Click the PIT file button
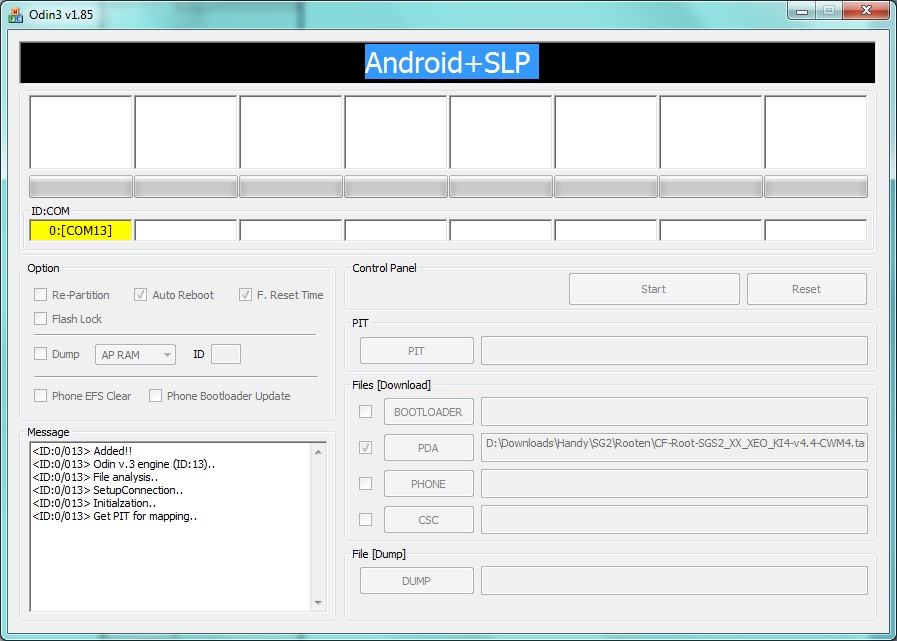 (x=416, y=351)
